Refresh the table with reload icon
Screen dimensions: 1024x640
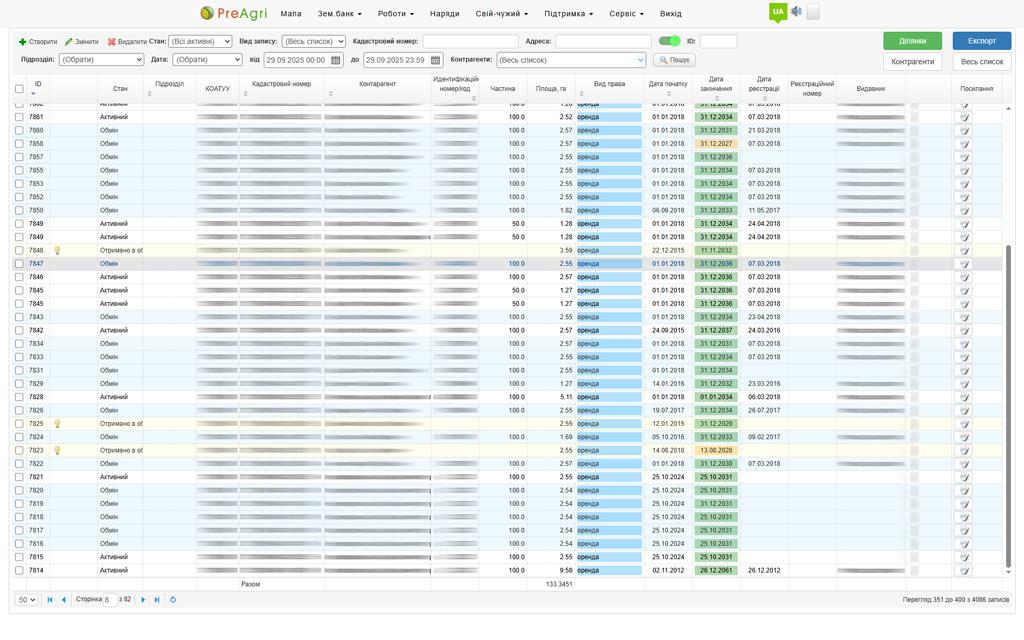(173, 599)
